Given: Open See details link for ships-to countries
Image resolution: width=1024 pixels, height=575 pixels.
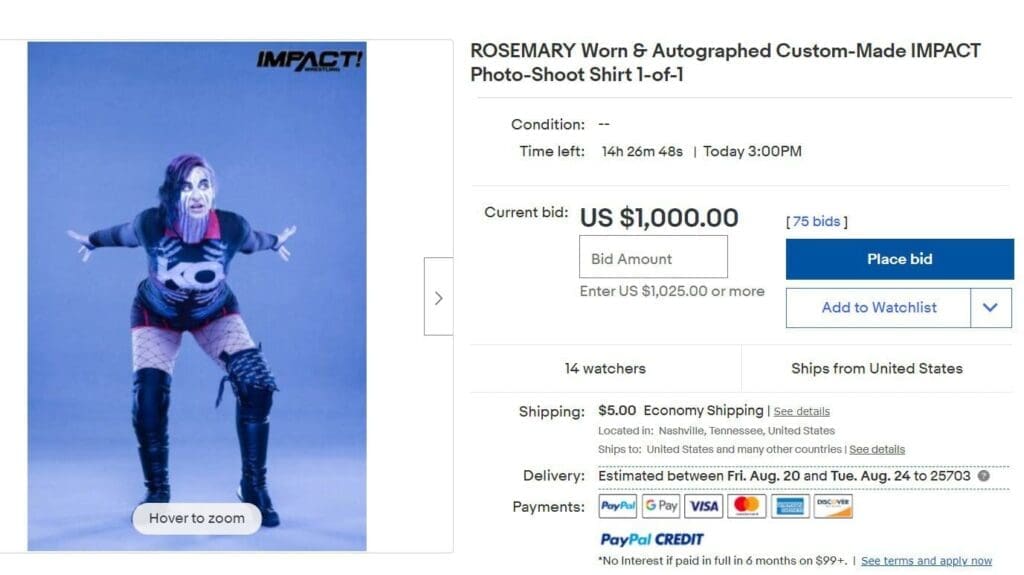Looking at the screenshot, I should coord(877,450).
